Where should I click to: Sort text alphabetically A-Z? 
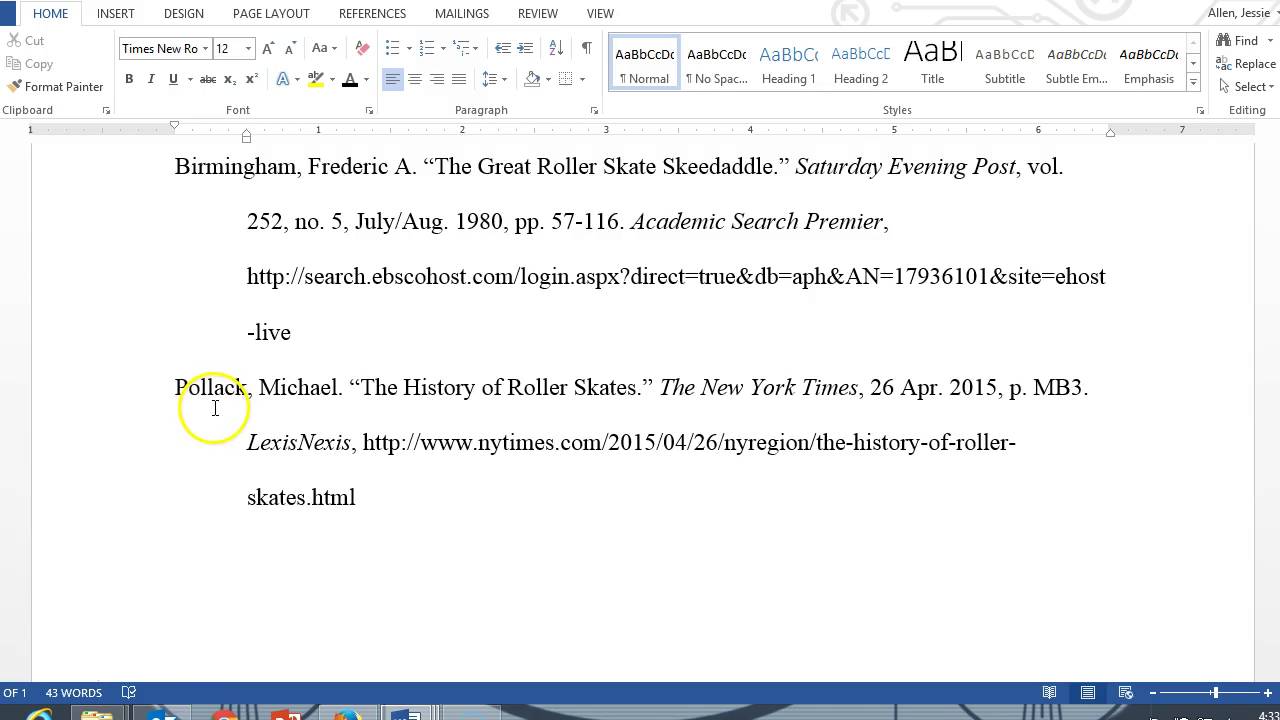[557, 48]
